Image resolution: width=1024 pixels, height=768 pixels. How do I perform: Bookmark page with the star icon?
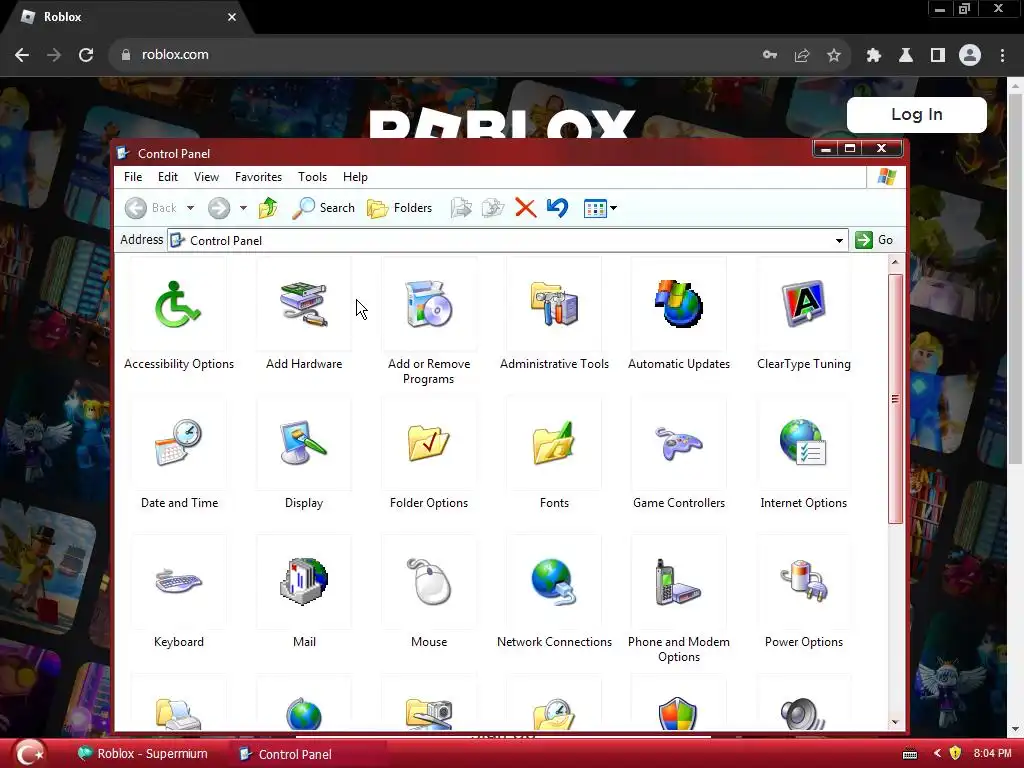[833, 56]
